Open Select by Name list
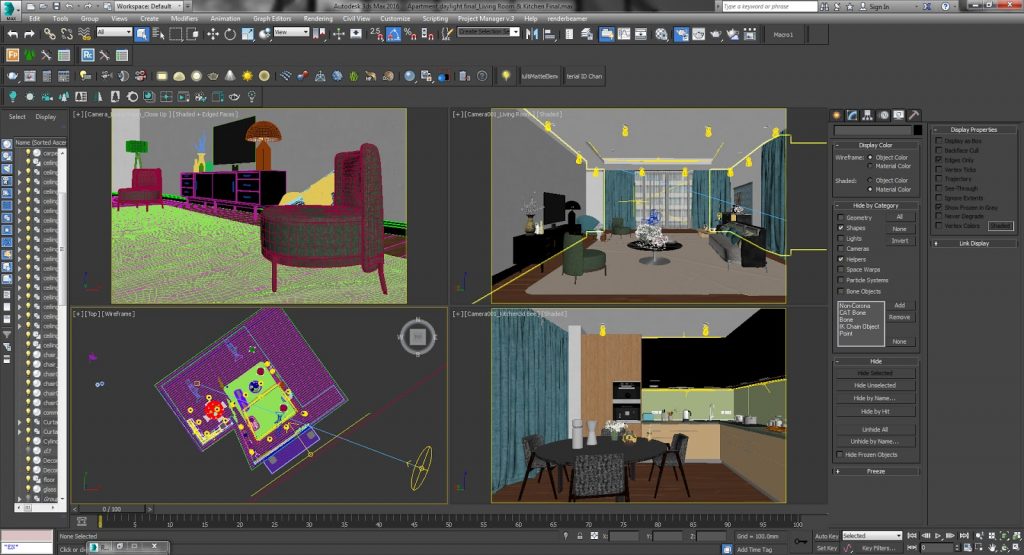This screenshot has width=1024, height=555. (158, 34)
